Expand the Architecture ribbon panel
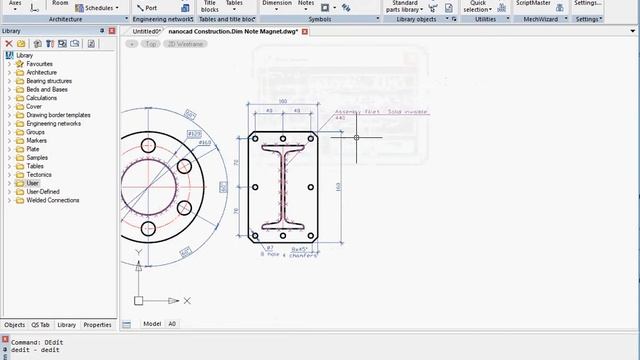This screenshot has width=640, height=360. click(x=126, y=19)
